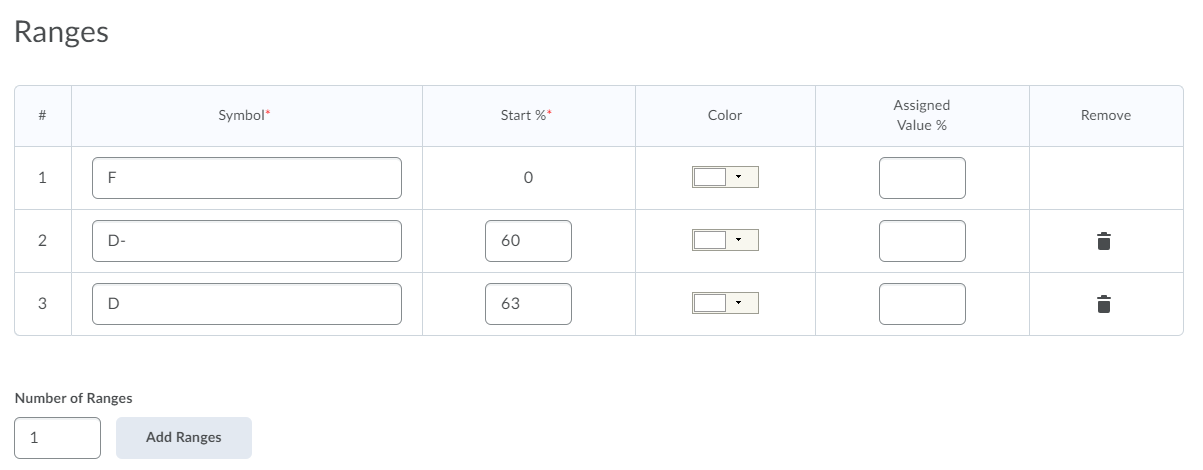Image resolution: width=1203 pixels, height=470 pixels.
Task: Click the white color swatch in D- row
Action: 709,240
